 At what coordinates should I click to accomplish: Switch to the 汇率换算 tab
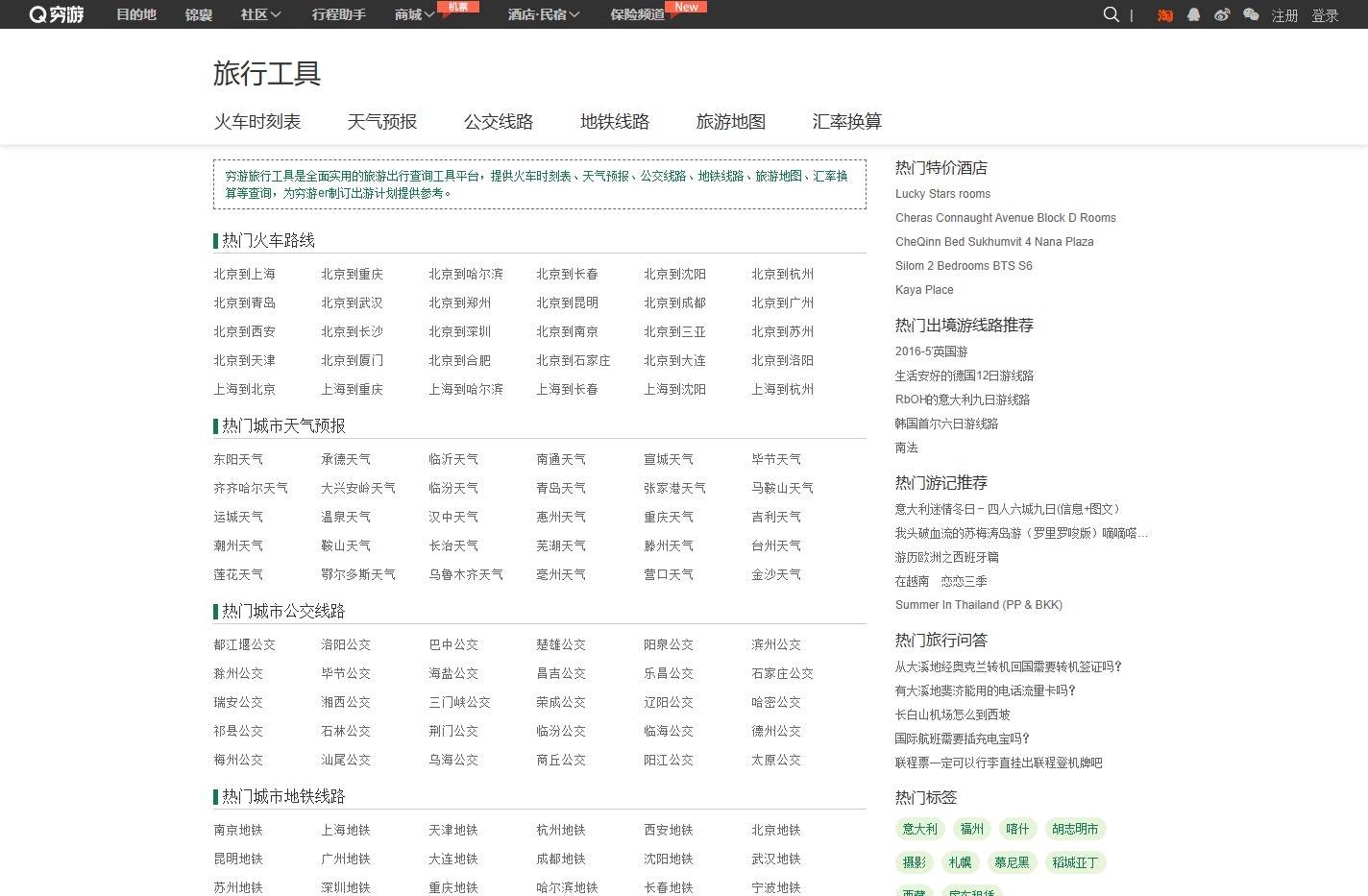tap(847, 121)
